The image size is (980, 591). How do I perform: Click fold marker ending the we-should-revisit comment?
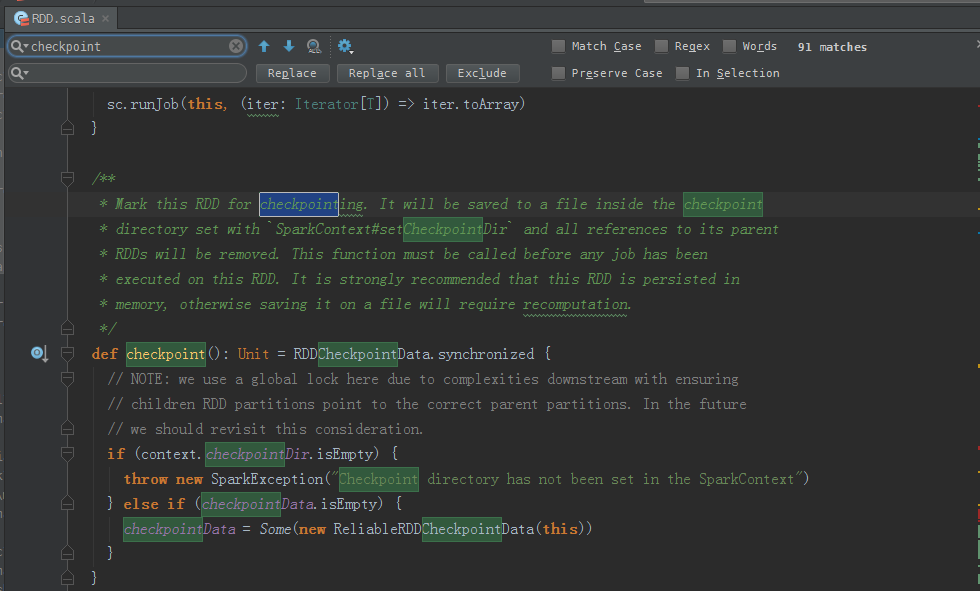(68, 429)
